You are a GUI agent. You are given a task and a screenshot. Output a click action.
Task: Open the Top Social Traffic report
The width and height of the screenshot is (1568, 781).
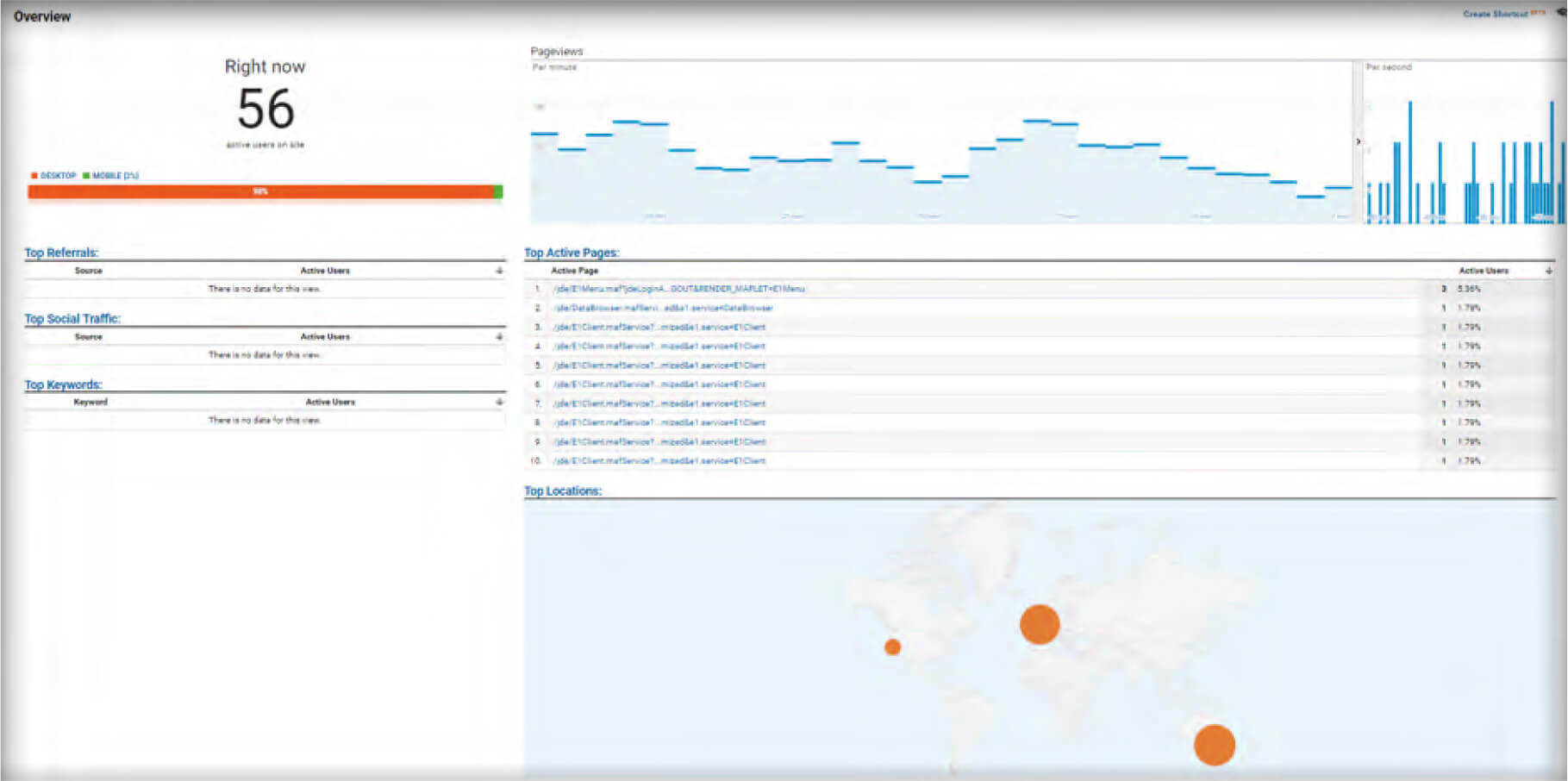[72, 319]
